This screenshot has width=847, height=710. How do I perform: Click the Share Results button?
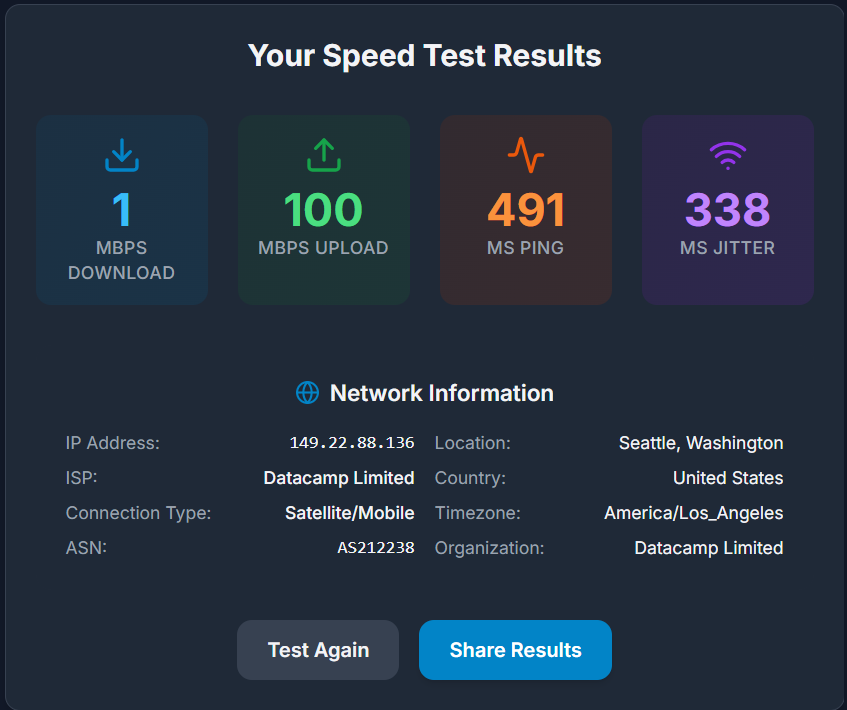515,650
